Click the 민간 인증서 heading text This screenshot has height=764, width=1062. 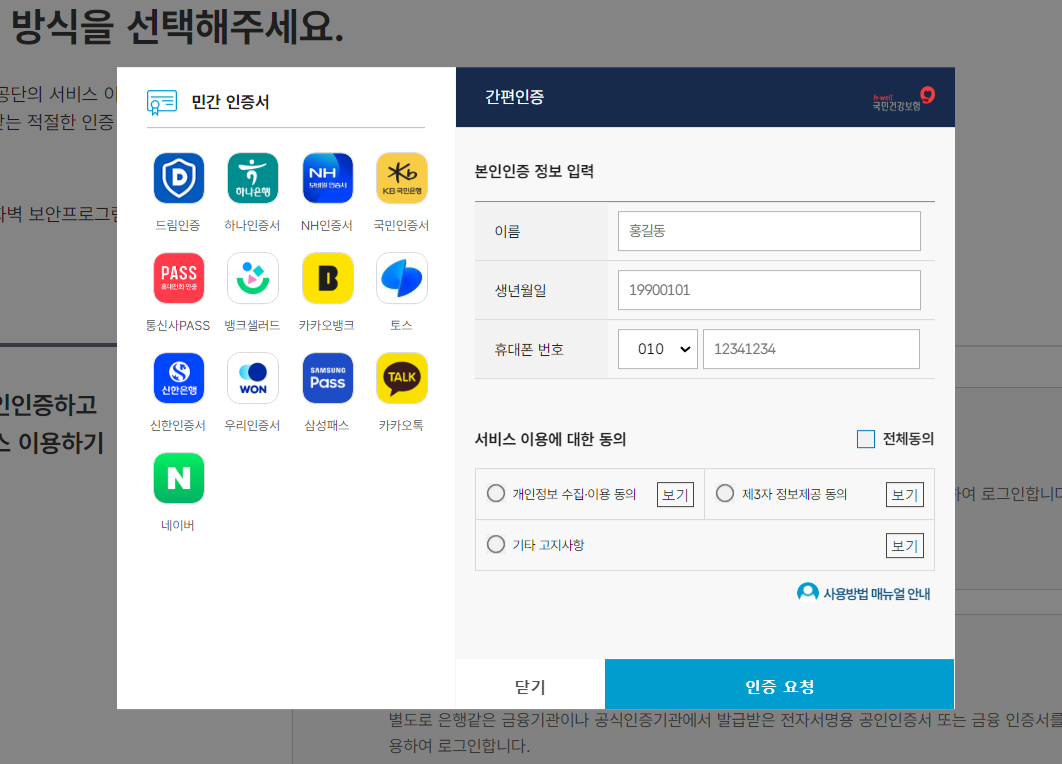(230, 102)
